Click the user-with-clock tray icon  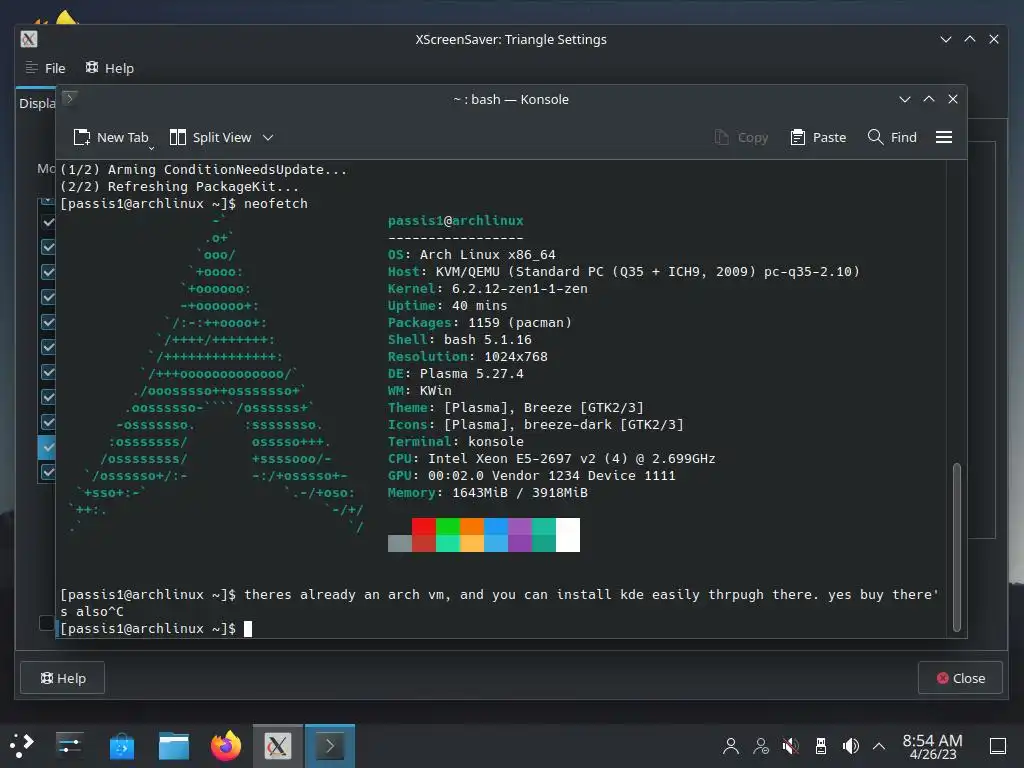click(761, 746)
